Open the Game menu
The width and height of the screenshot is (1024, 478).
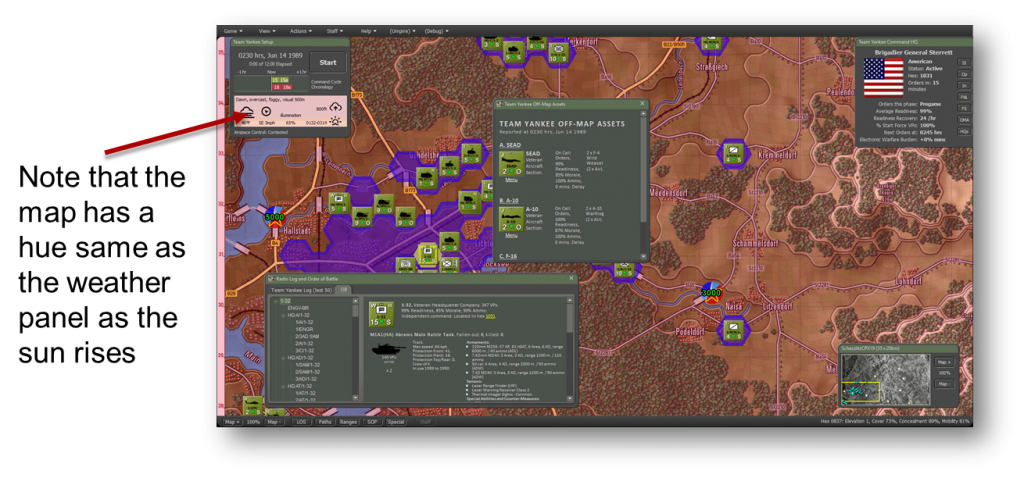(x=233, y=31)
